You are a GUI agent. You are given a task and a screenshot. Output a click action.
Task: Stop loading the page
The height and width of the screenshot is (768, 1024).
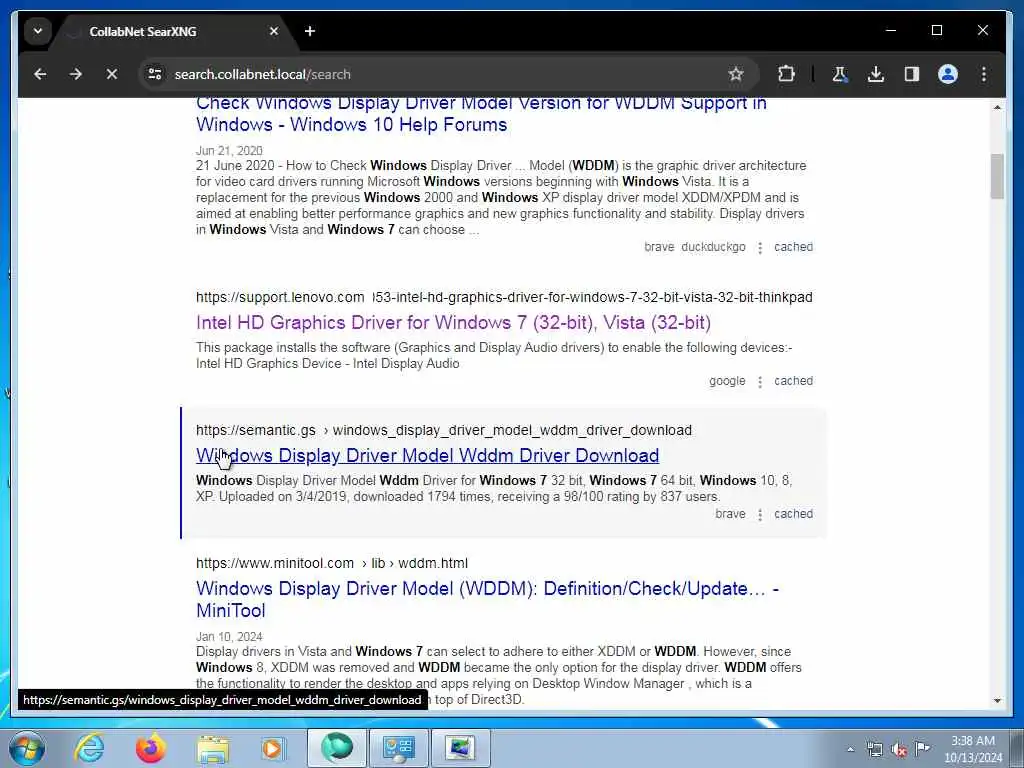coord(112,74)
